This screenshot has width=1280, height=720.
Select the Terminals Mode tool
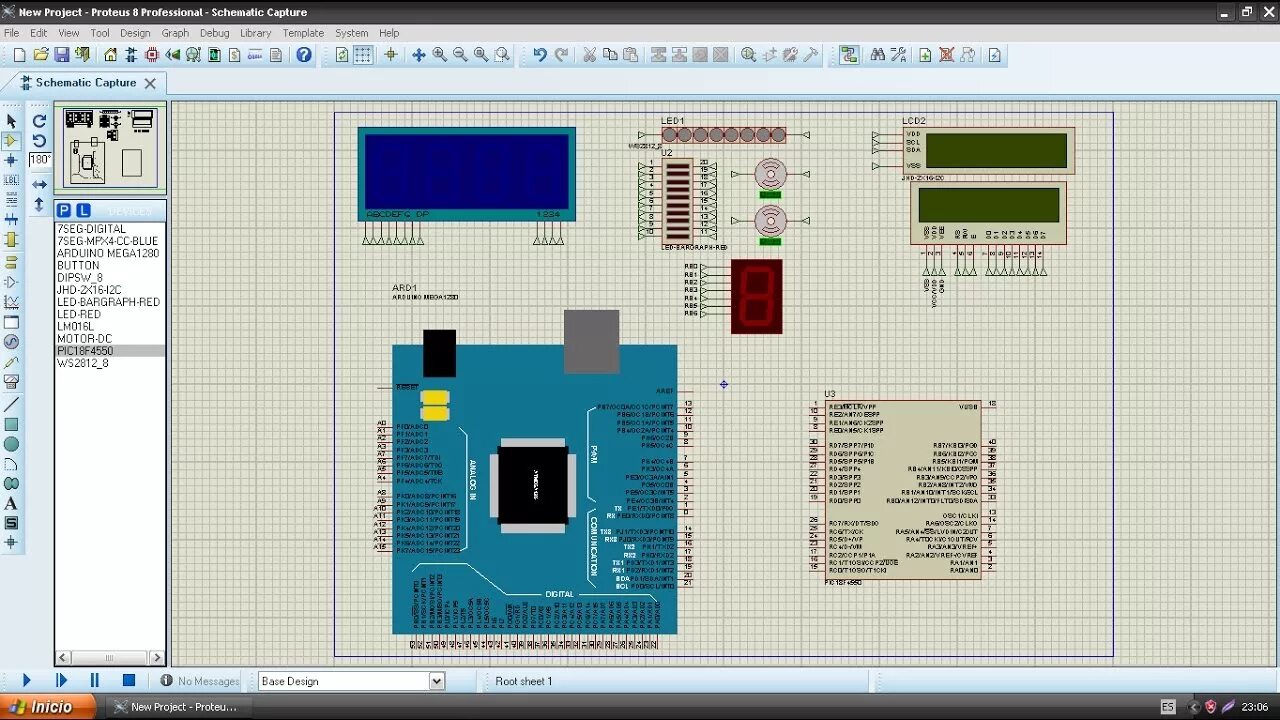[x=11, y=262]
